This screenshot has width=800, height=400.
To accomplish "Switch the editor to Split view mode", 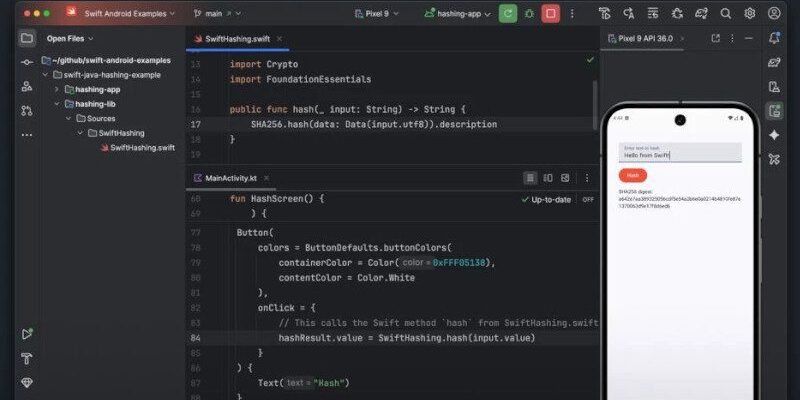I will pos(548,178).
